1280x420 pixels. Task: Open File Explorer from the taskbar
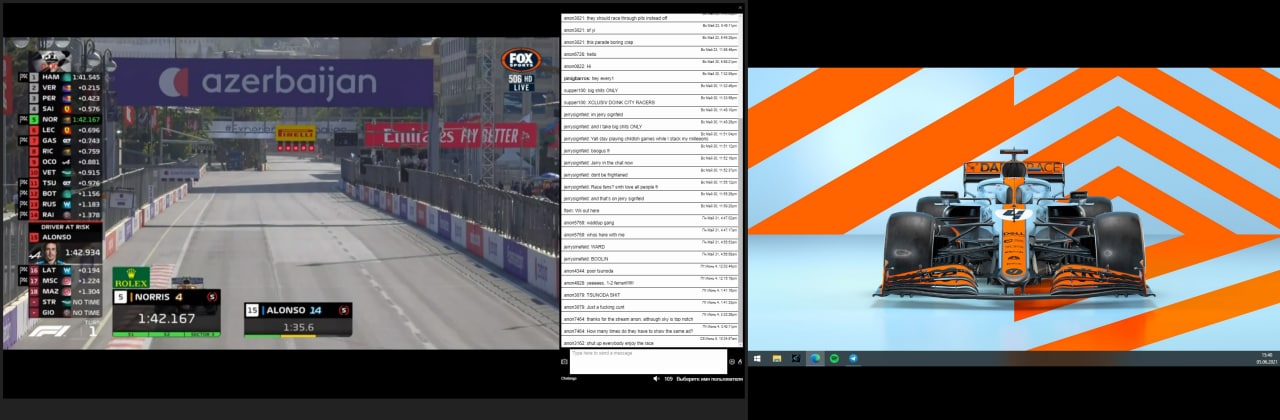click(x=777, y=358)
